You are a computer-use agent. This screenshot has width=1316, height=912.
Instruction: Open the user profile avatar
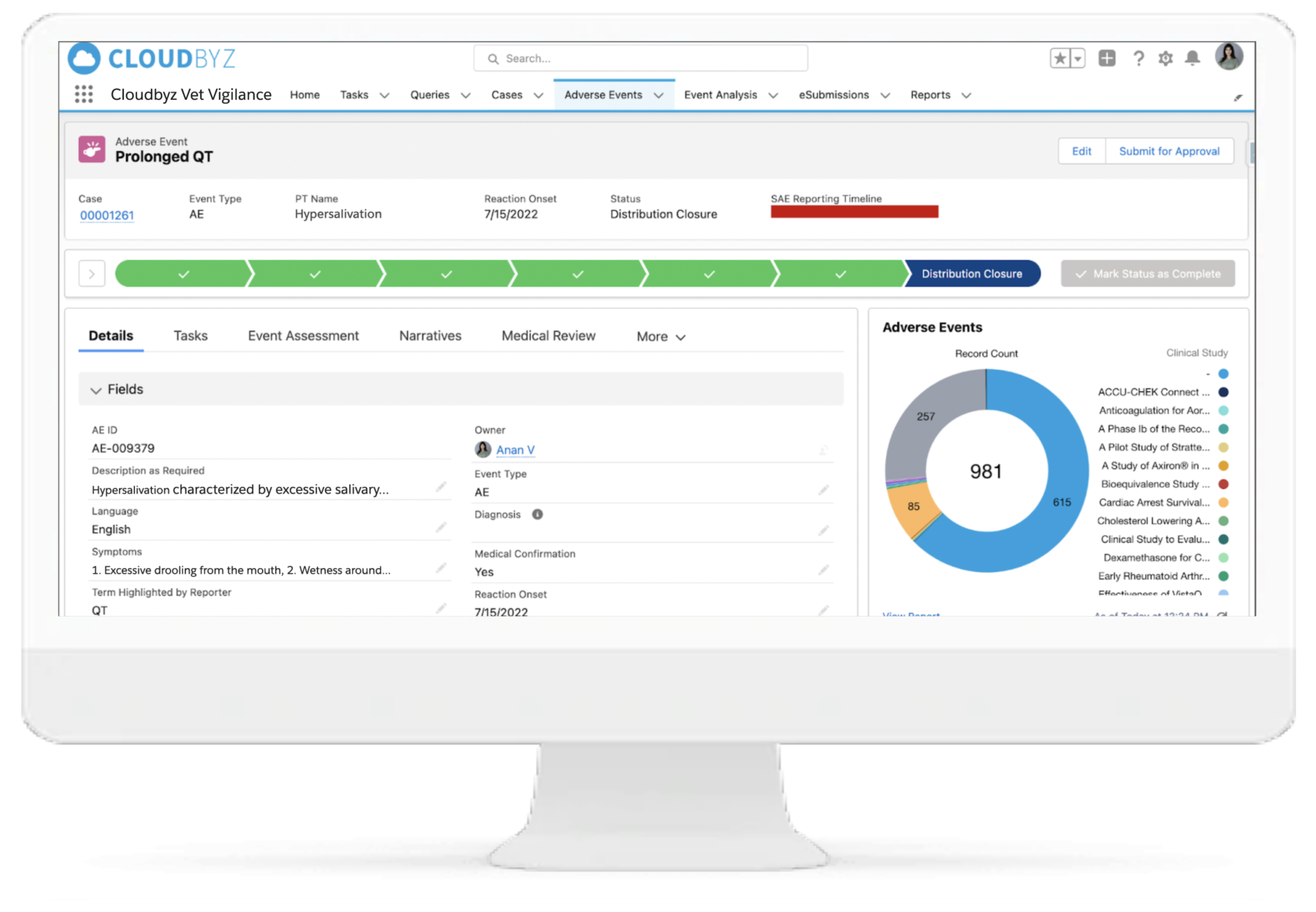1229,56
